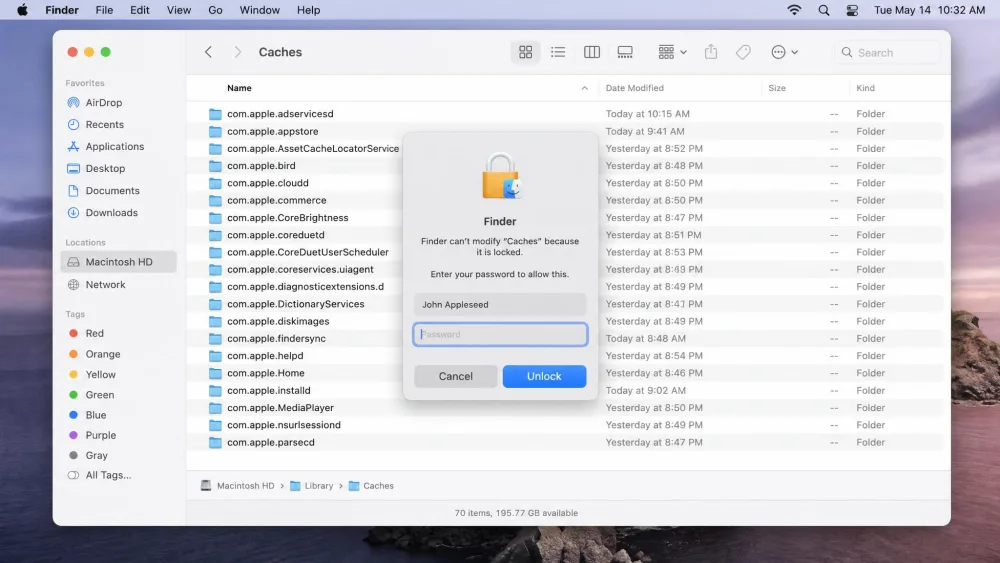Switch Finder to gallery view
1000x563 pixels.
coord(625,52)
